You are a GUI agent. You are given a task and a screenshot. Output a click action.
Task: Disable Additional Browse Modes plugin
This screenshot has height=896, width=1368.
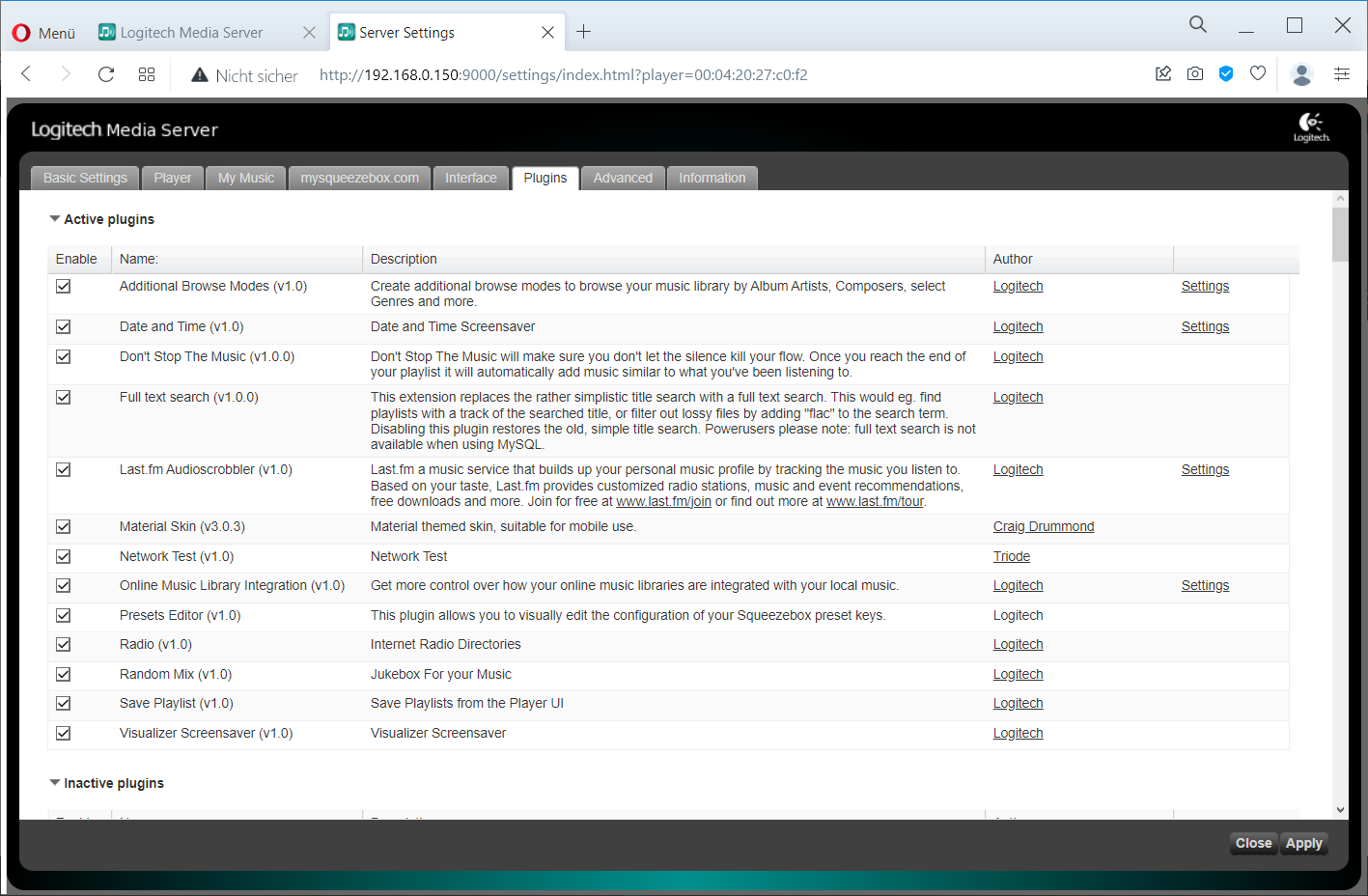[x=64, y=286]
